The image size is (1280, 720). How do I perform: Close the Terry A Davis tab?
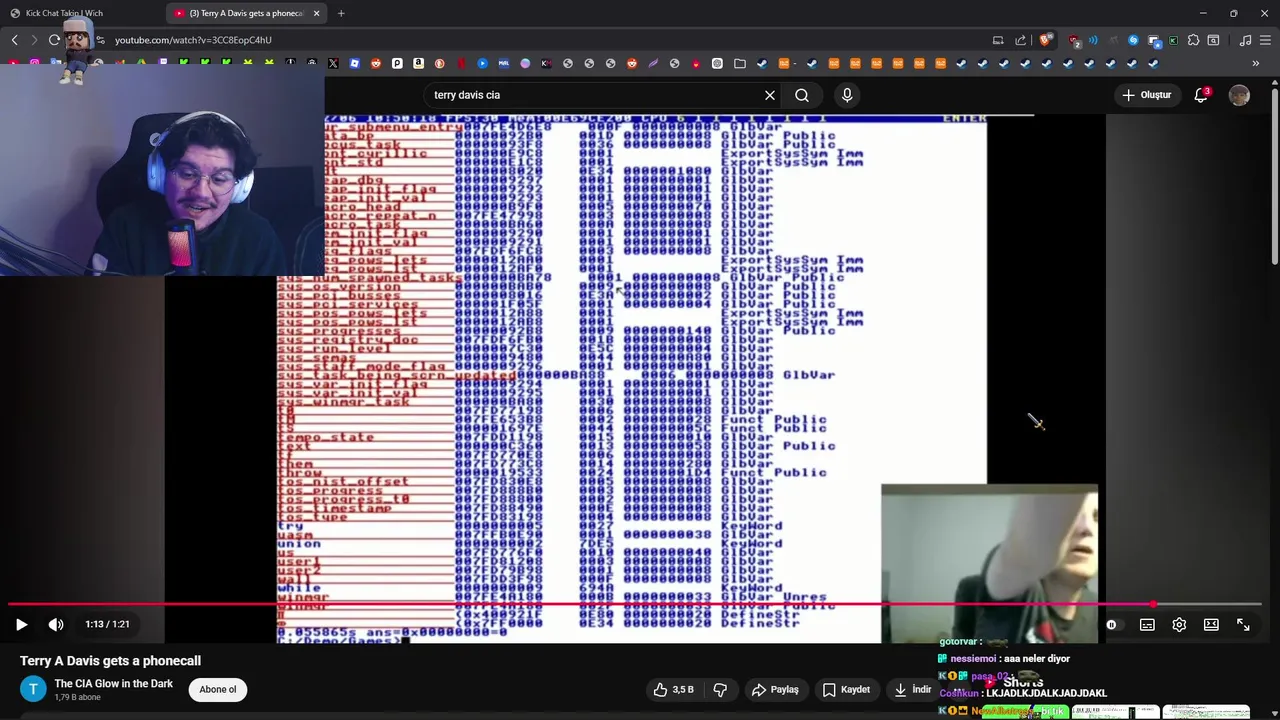(x=316, y=13)
